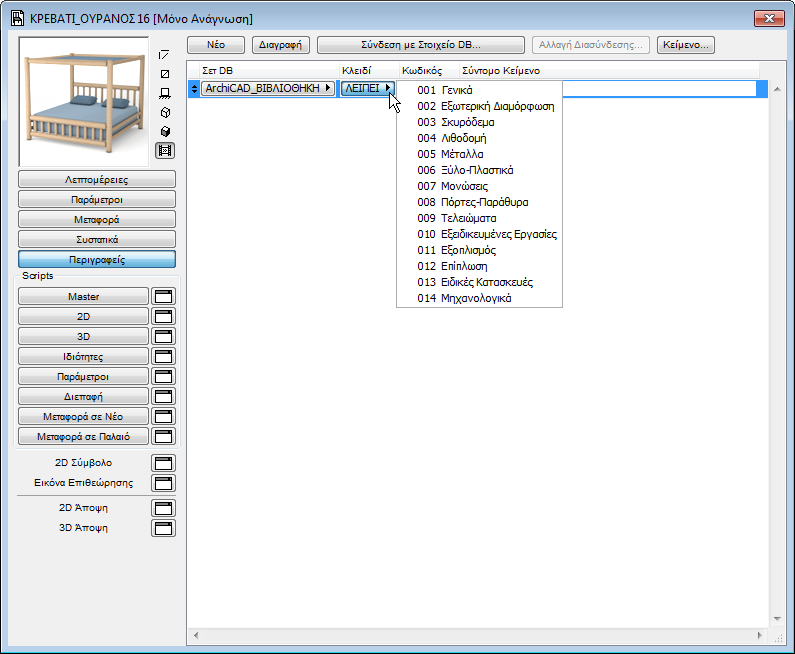Click the bed preview thumbnail
This screenshot has height=654, width=795.
(x=84, y=101)
